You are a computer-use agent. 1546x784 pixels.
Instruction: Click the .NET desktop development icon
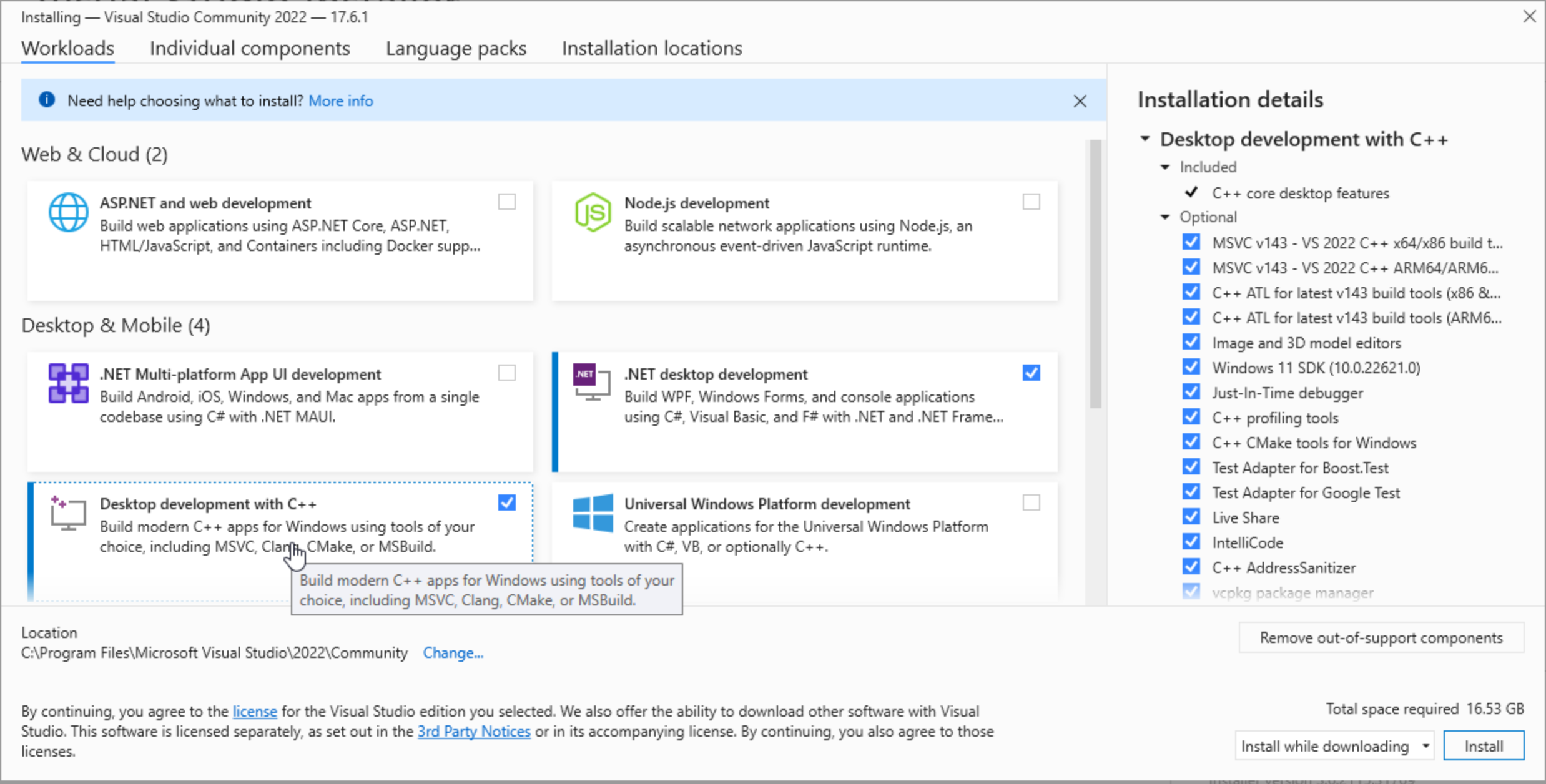pyautogui.click(x=592, y=382)
